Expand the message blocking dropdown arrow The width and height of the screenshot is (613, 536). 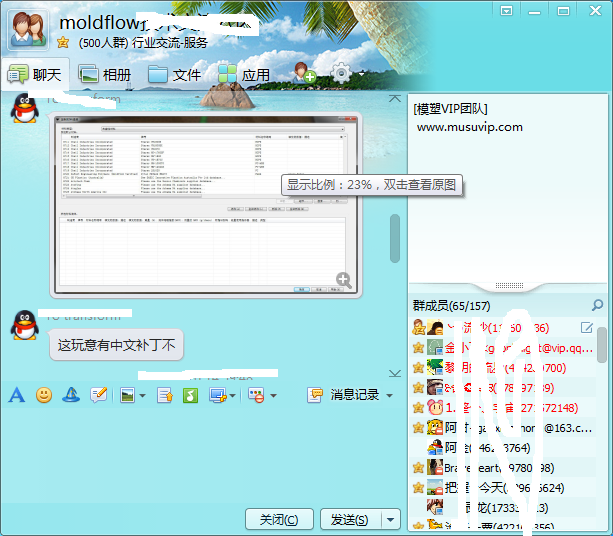pyautogui.click(x=273, y=396)
